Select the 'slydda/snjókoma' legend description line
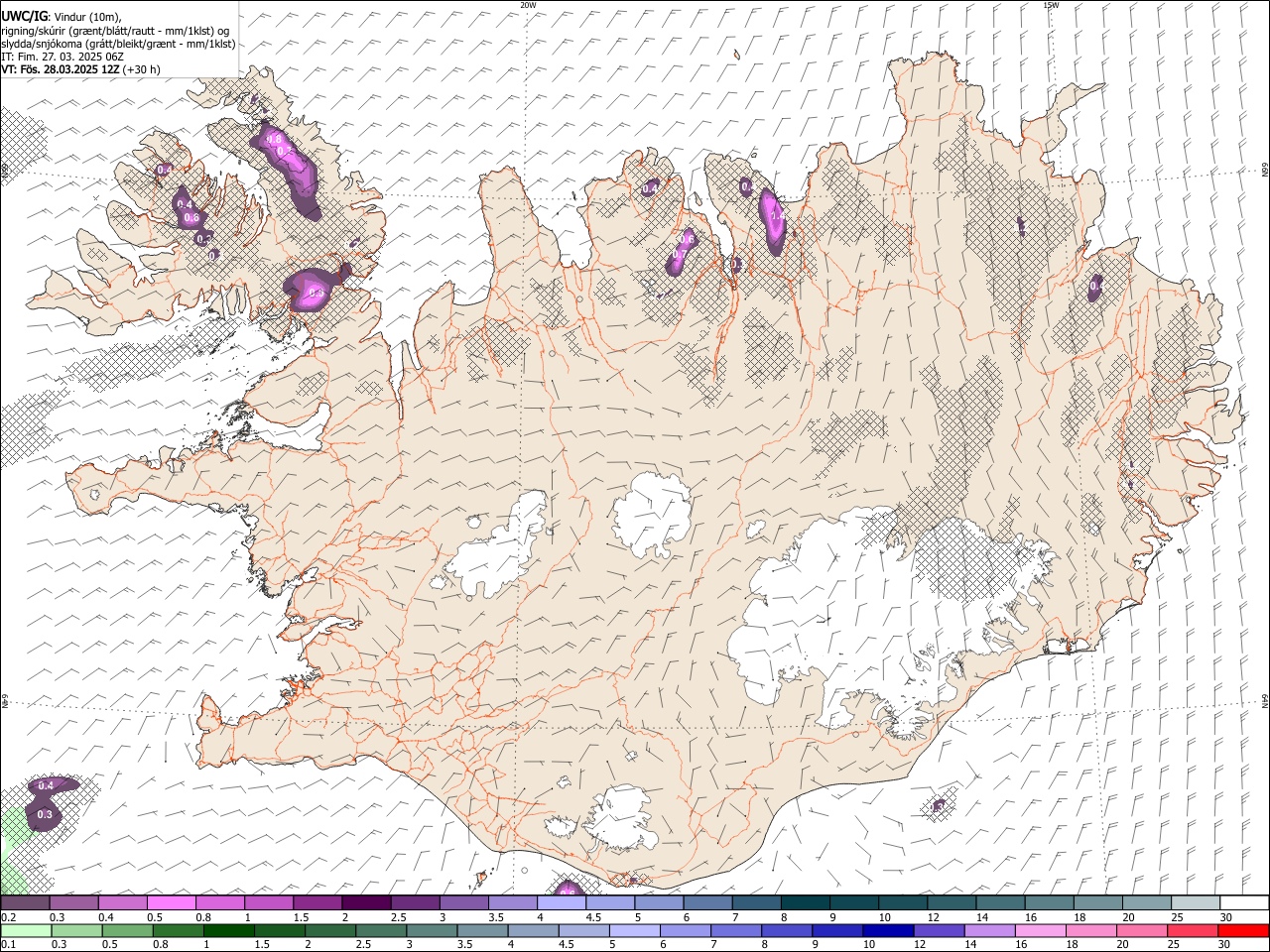 (x=118, y=44)
